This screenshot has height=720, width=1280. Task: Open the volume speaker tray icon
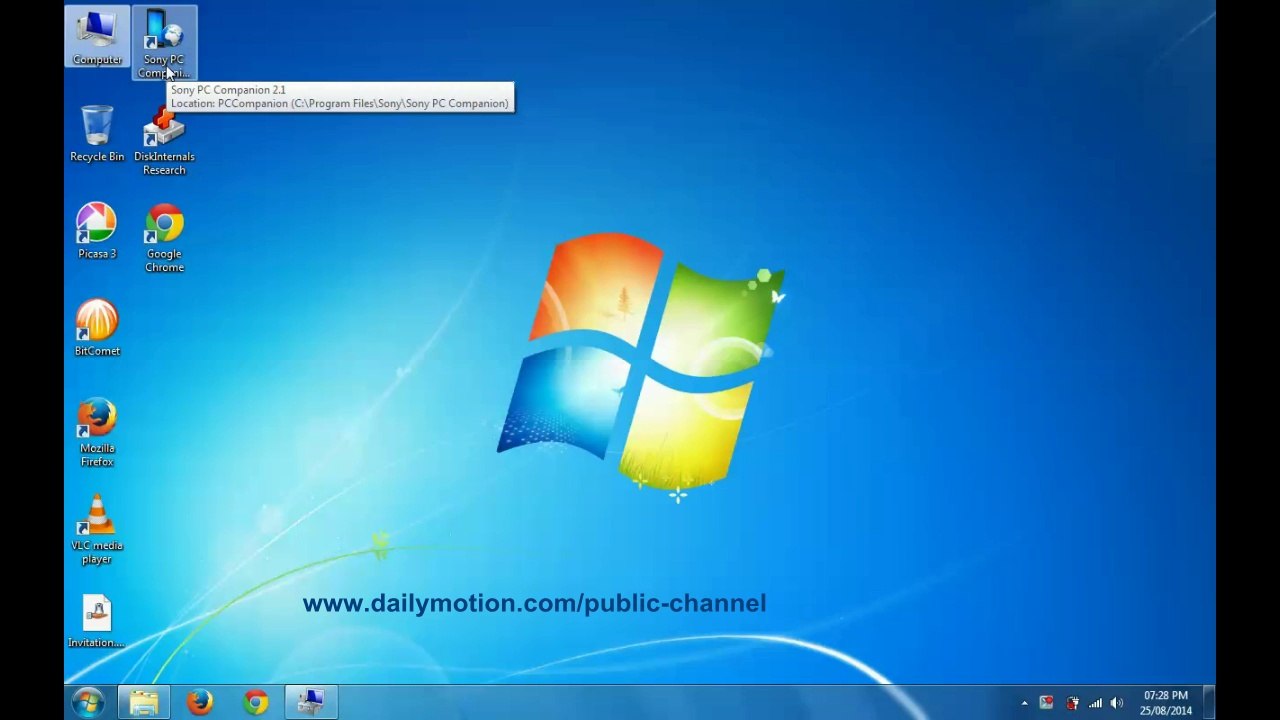tap(1117, 703)
